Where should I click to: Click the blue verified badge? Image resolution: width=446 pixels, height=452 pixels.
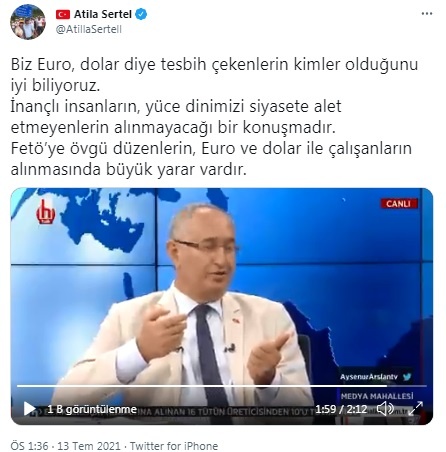tap(141, 14)
